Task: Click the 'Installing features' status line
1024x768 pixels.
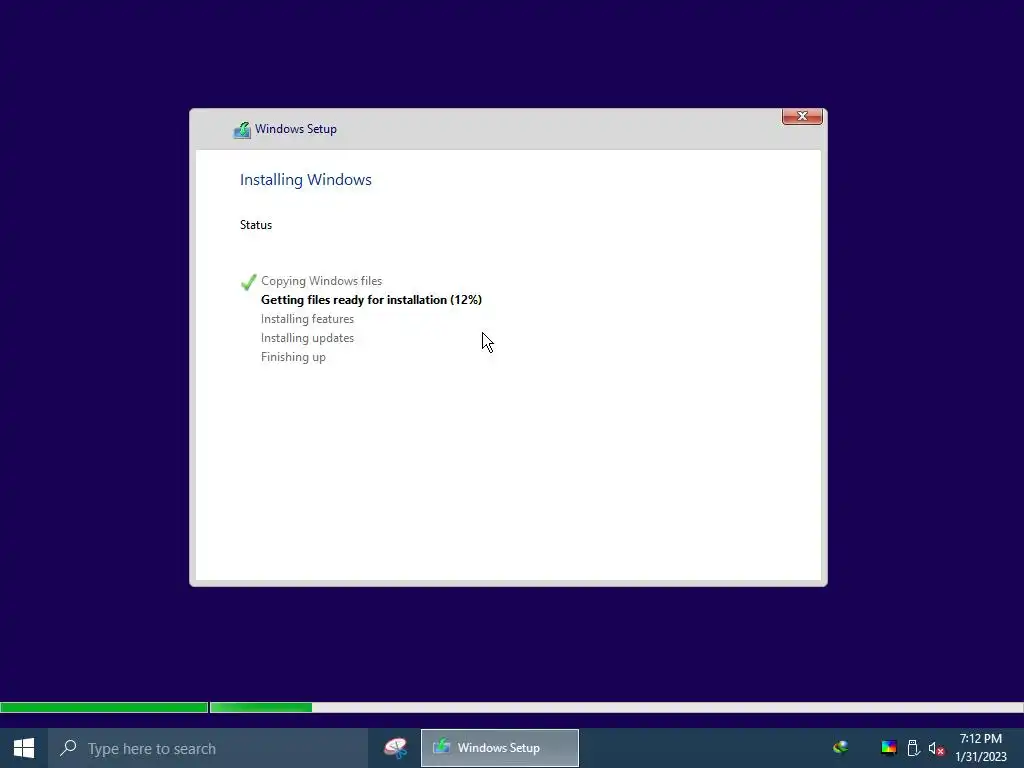Action: click(307, 319)
